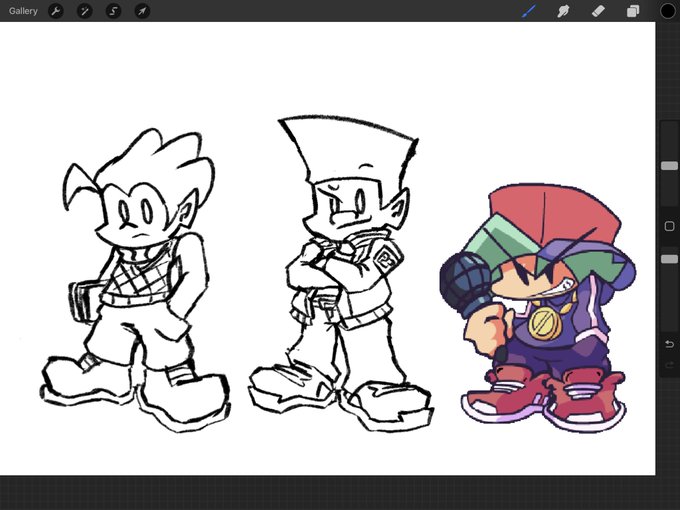Tap the flat-top hair character sketch
Image resolution: width=680 pixels, height=510 pixels.
click(x=341, y=273)
